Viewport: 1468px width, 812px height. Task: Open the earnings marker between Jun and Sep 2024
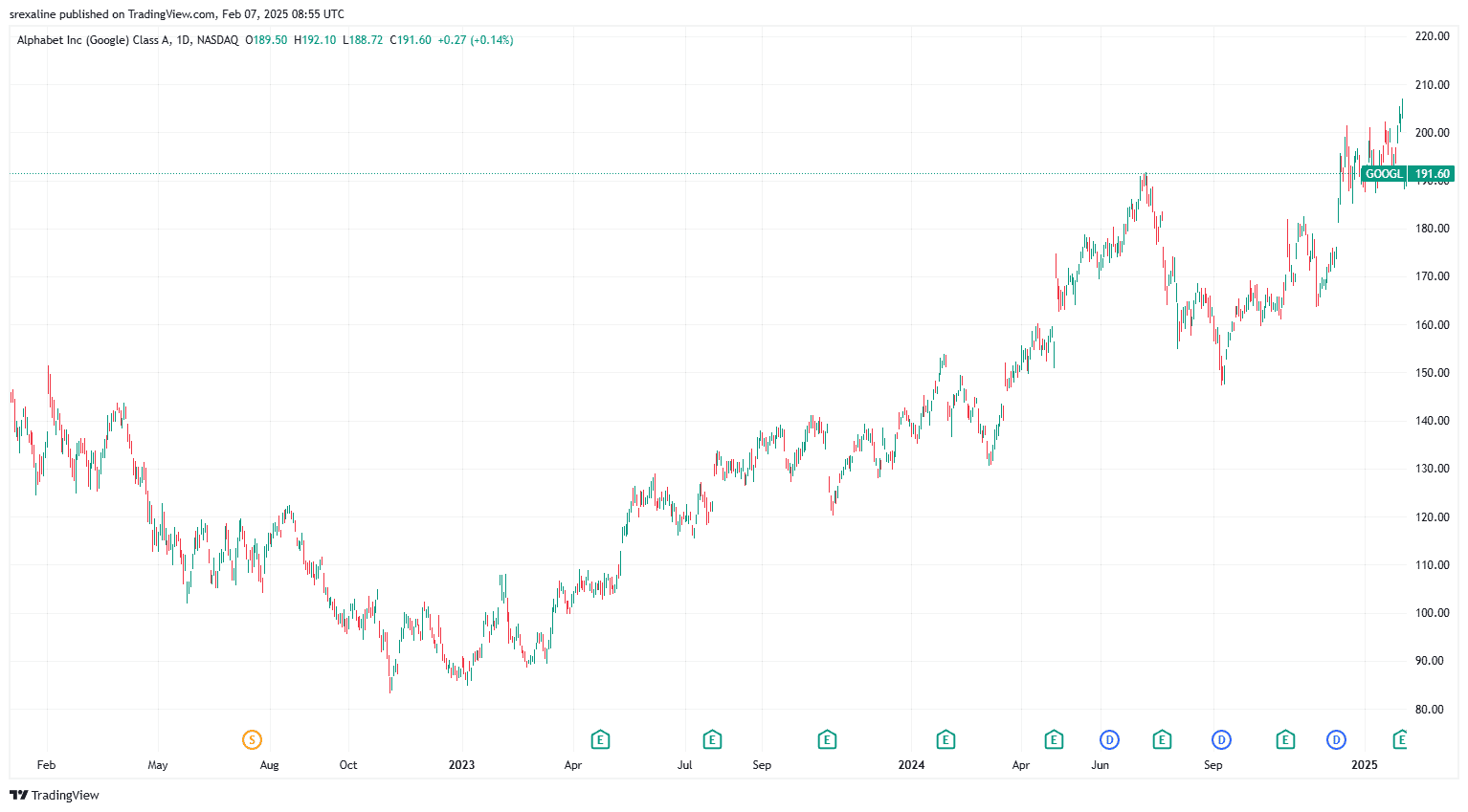coord(1162,739)
